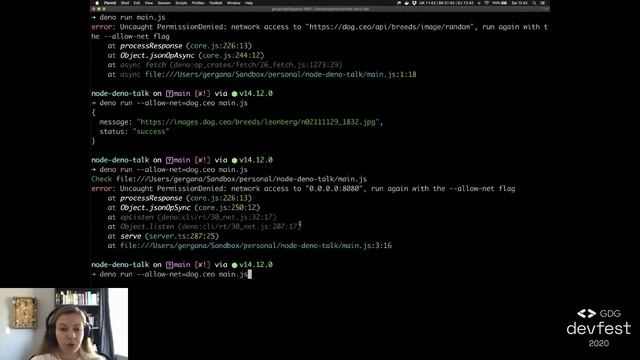The image size is (640, 360).
Task: Click the "0.0.0.0:8080" address in error
Action: tap(334, 189)
